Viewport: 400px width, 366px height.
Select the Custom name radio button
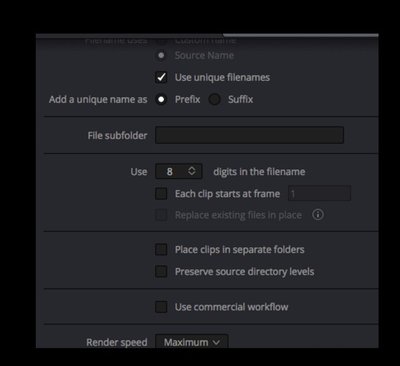(161, 40)
